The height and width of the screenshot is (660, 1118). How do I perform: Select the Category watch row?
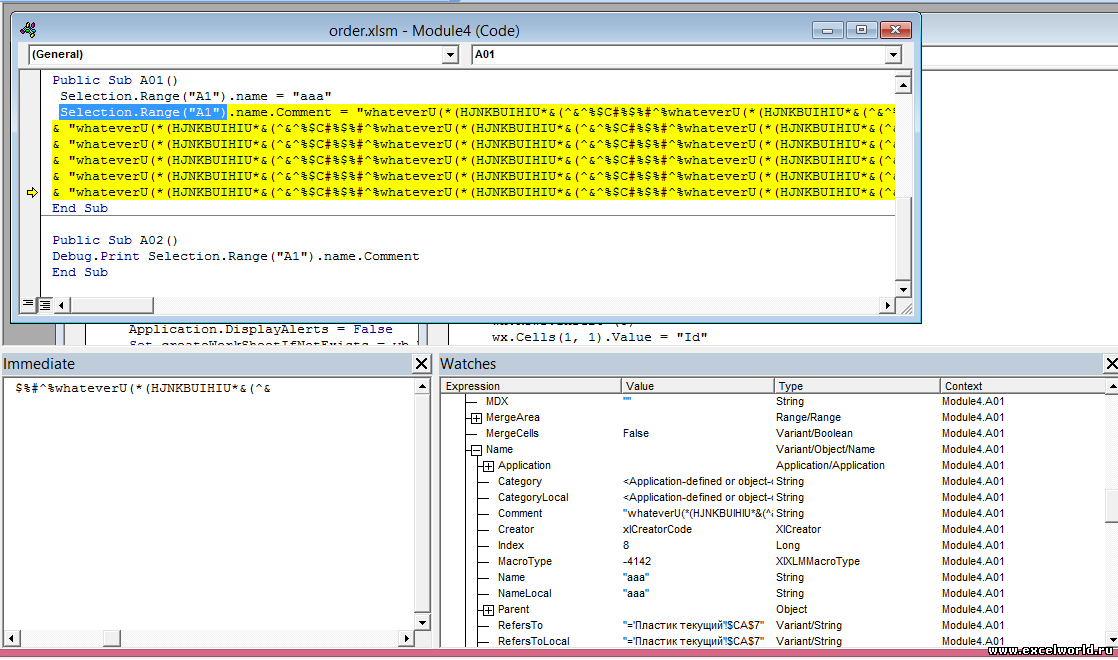[773, 481]
